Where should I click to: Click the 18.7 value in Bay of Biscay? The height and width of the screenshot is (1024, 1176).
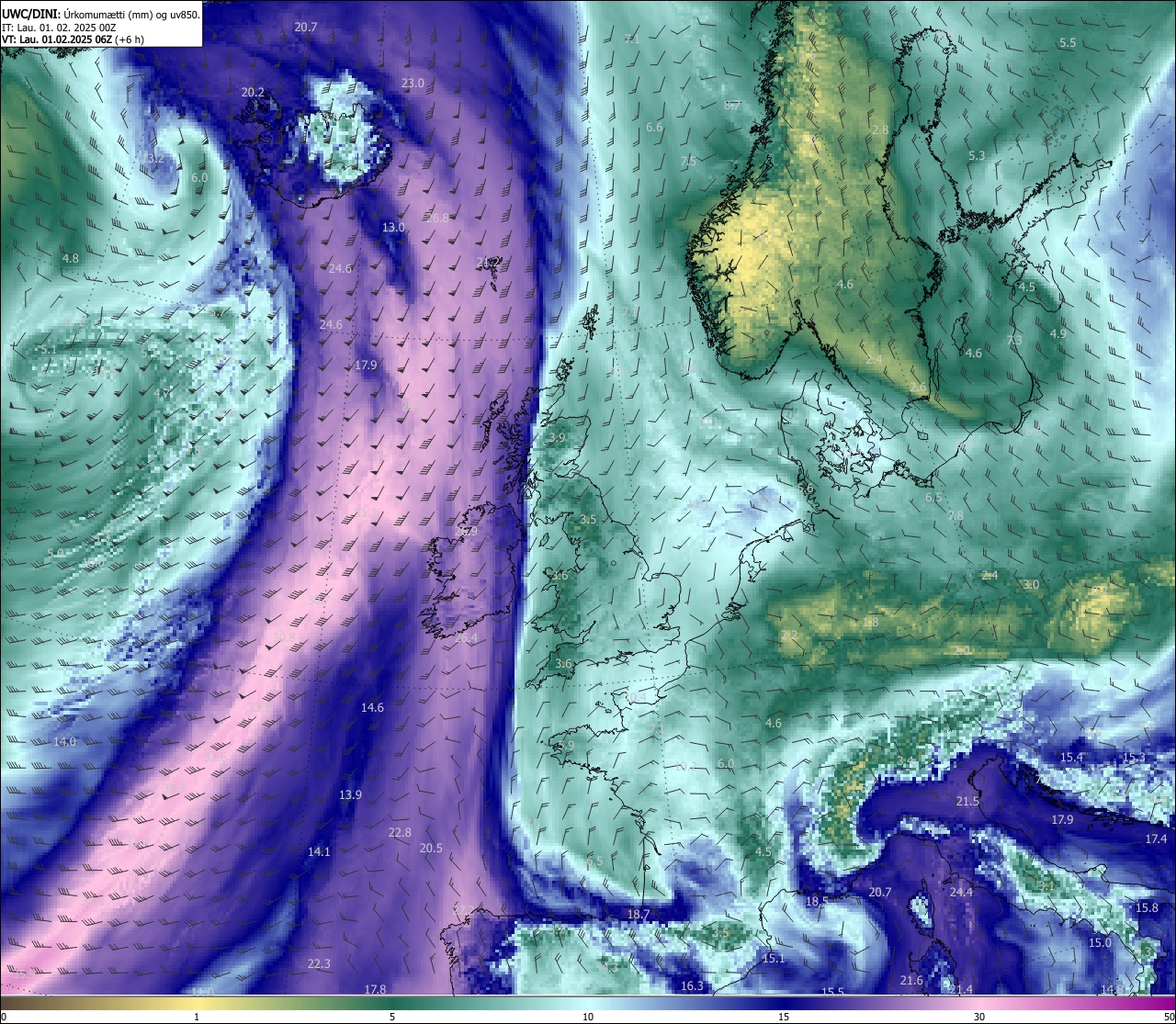pos(638,914)
